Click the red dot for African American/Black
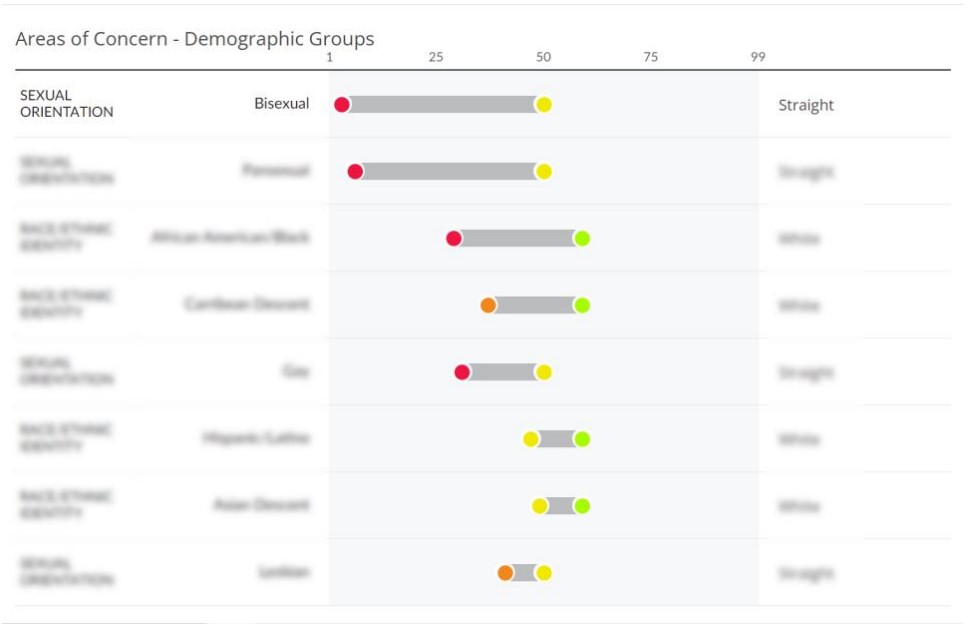 [454, 238]
